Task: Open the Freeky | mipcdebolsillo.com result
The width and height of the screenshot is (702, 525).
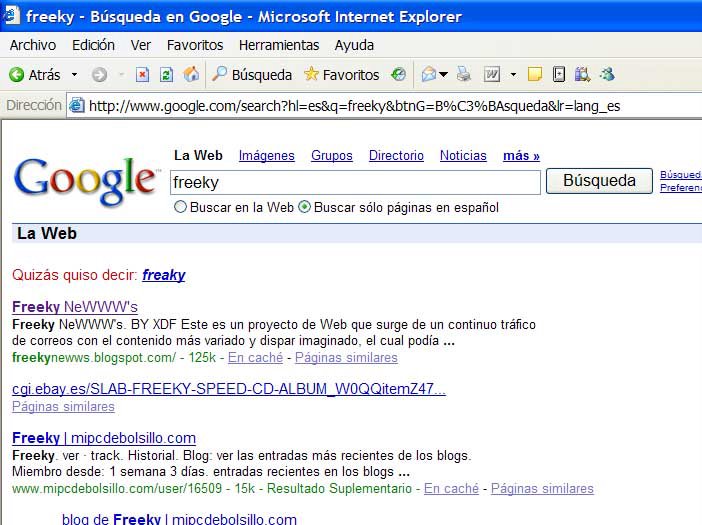Action: (104, 438)
